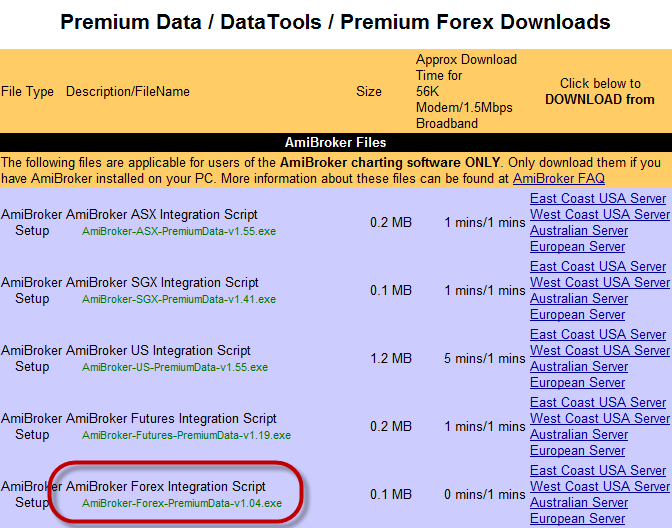
Task: Click the AmiBroker-SGX-PremiumData-v1.41.exe filename
Action: [179, 299]
